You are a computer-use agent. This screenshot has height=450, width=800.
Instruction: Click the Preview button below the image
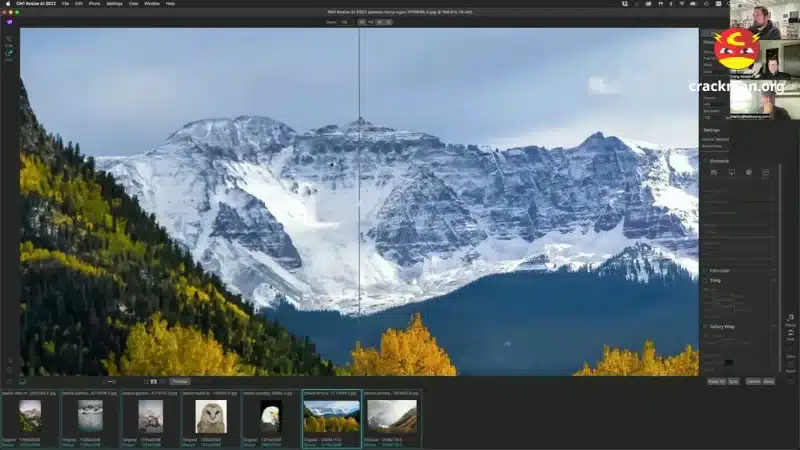click(x=180, y=382)
